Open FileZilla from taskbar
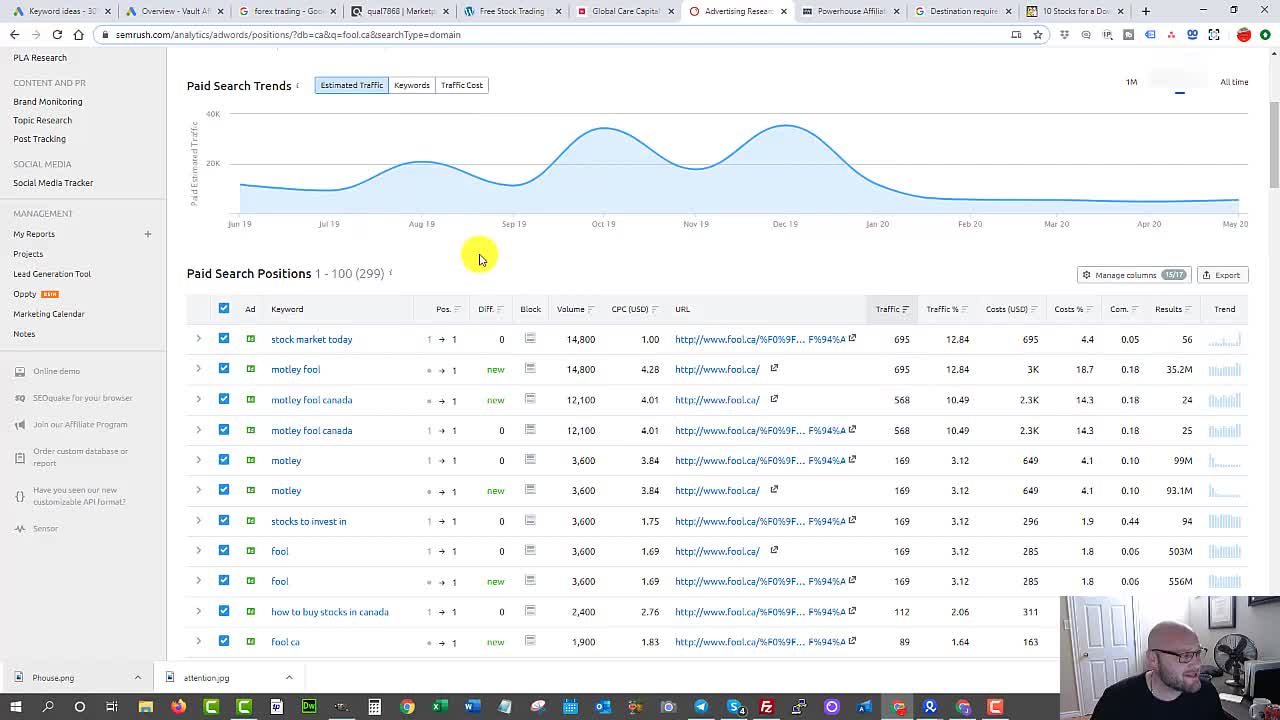The height and width of the screenshot is (720, 1280). point(767,707)
